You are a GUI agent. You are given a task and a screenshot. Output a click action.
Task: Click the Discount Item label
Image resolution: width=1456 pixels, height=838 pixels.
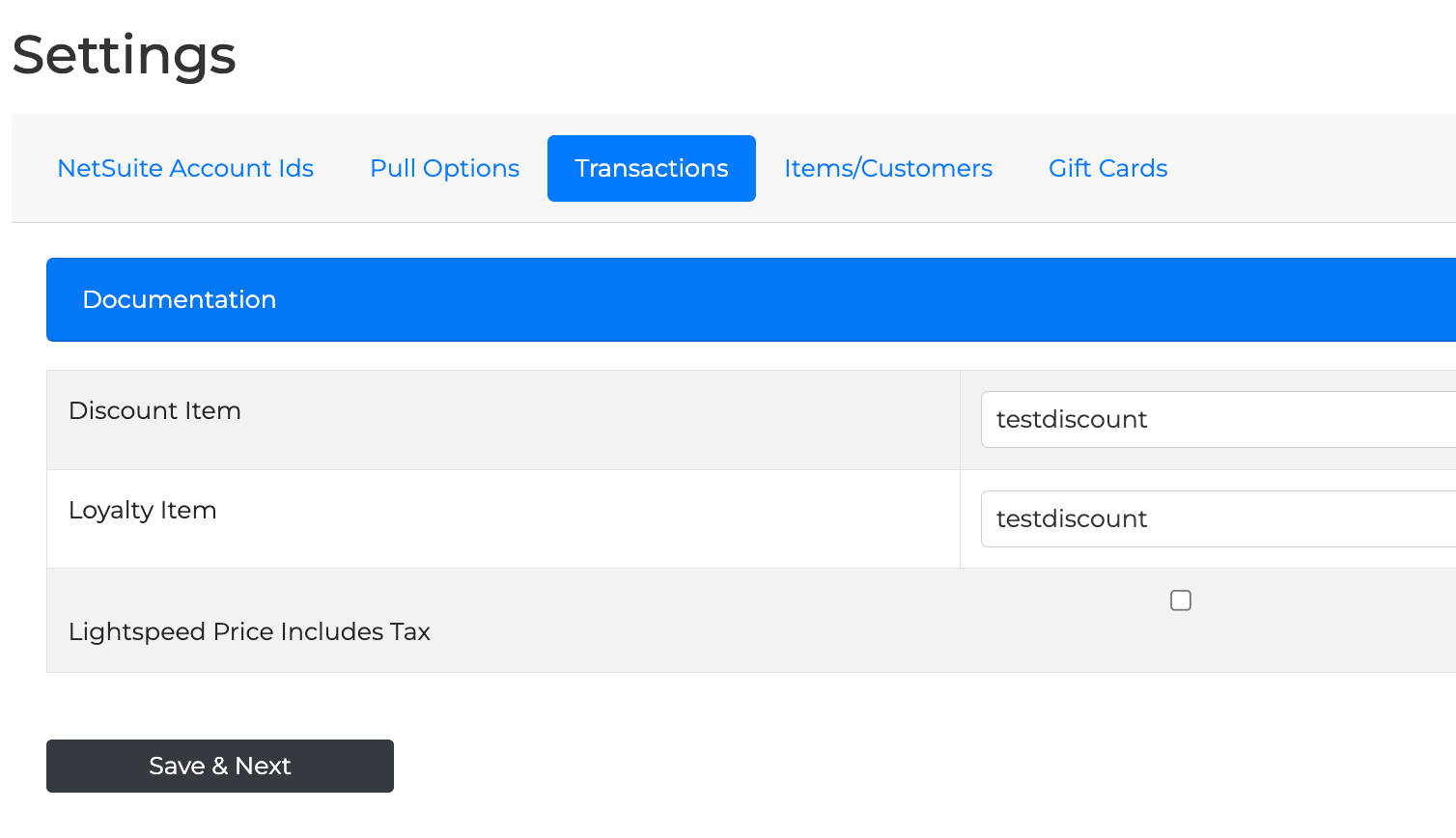pos(154,410)
